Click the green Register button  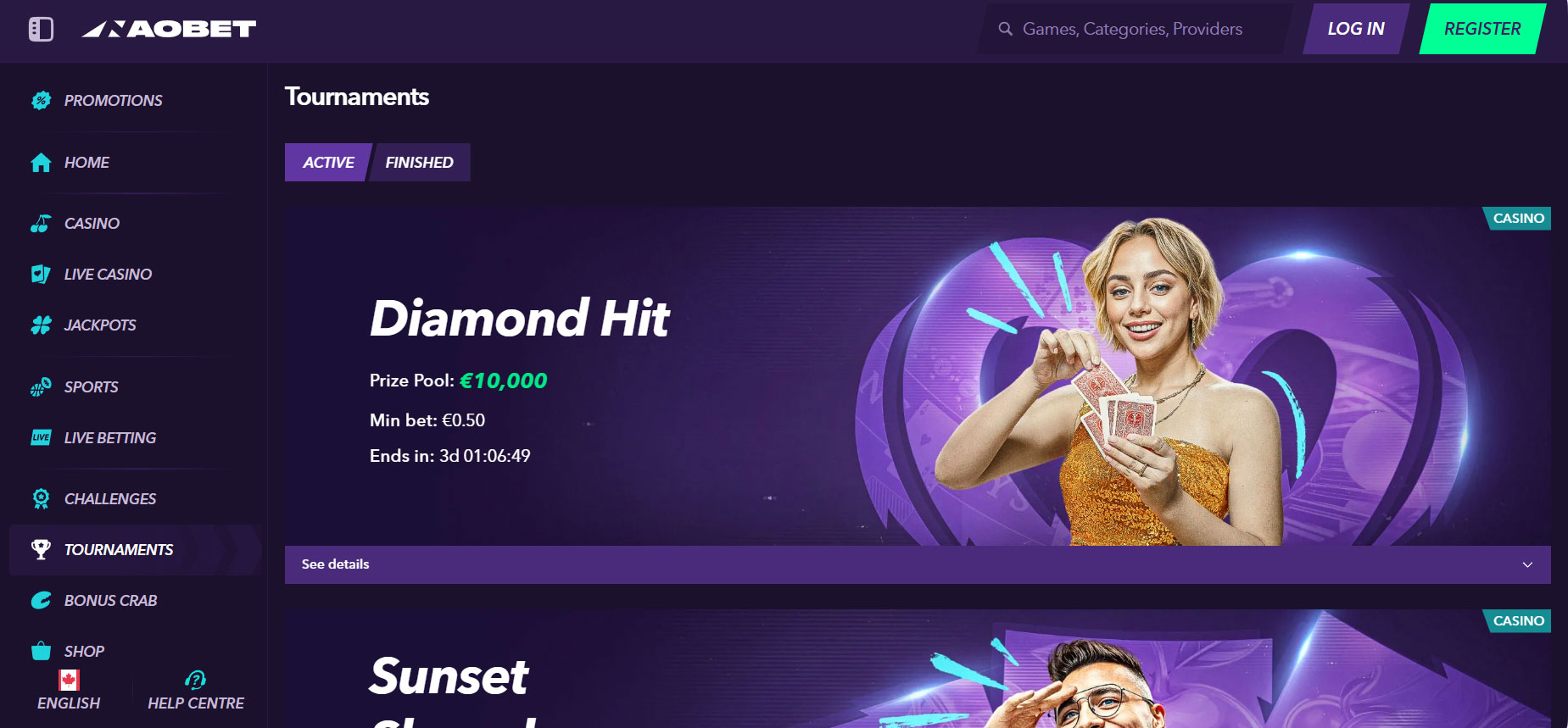click(x=1482, y=29)
